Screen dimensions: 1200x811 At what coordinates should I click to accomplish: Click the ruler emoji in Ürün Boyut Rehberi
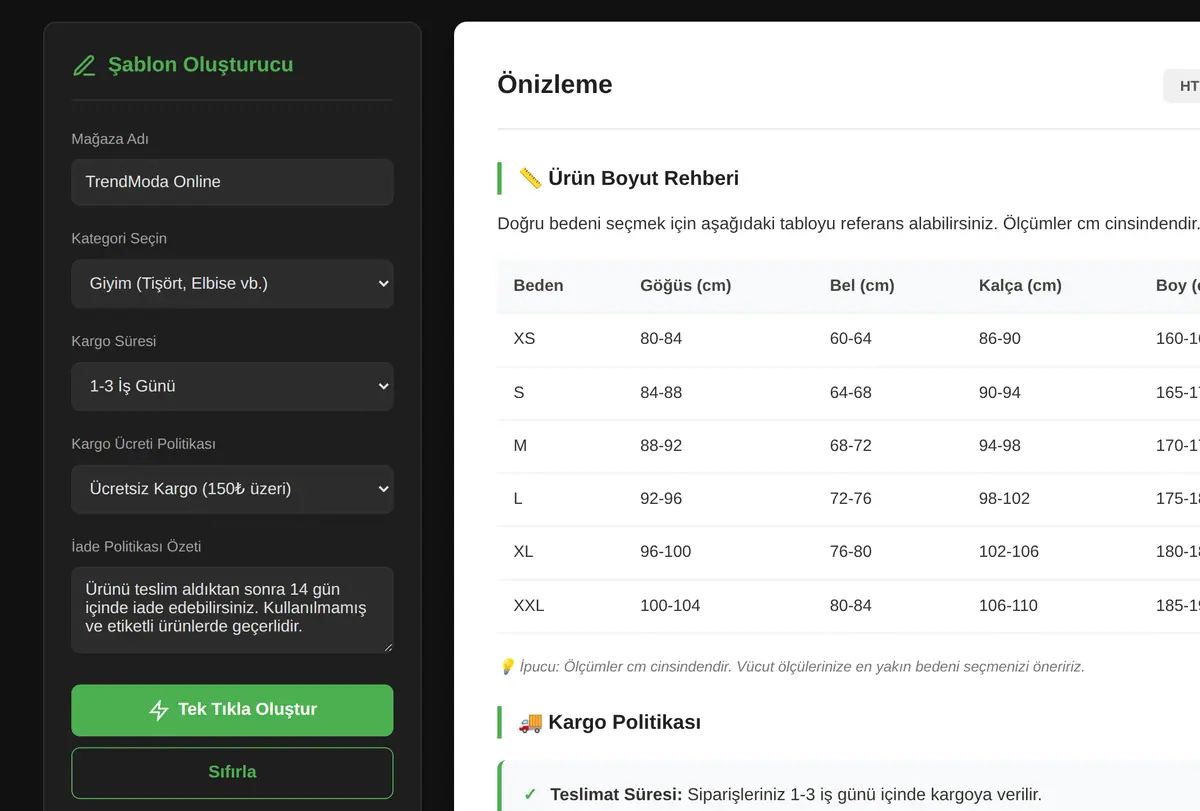tap(530, 179)
